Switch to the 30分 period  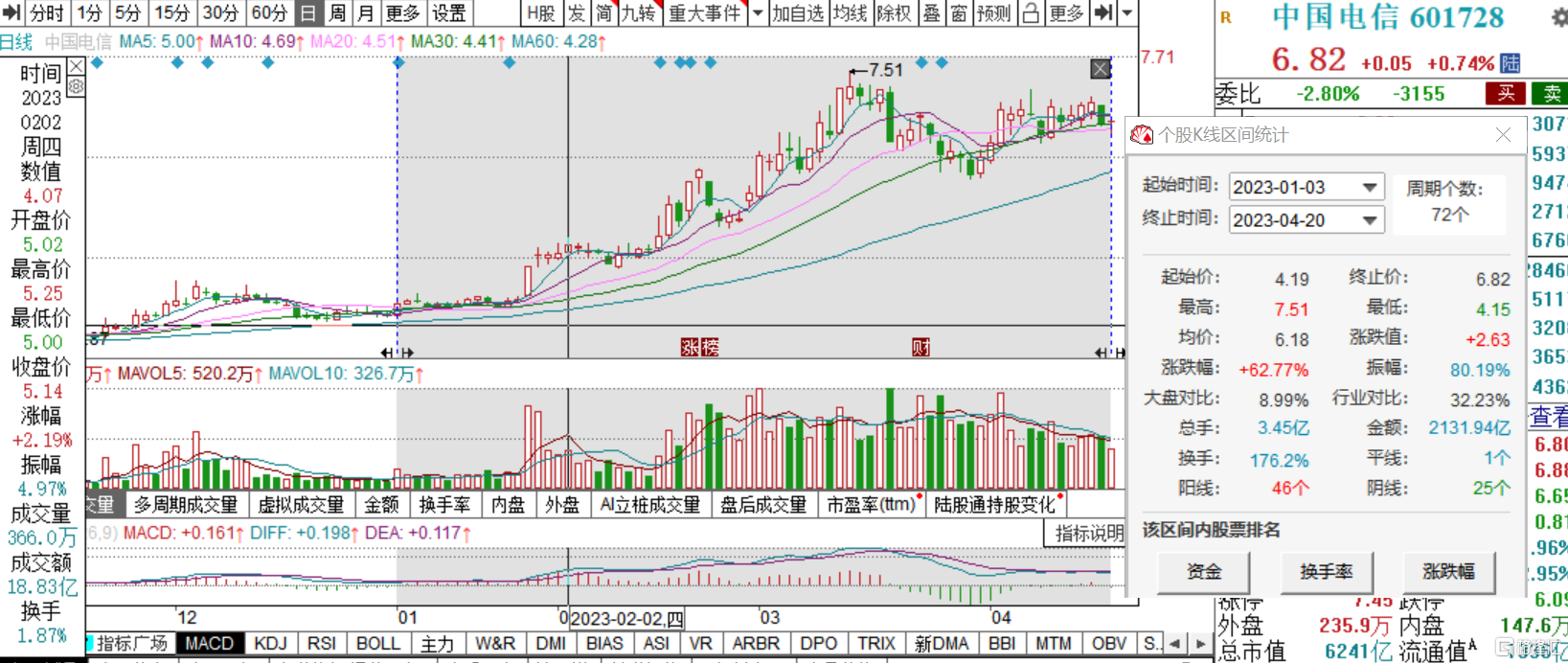click(220, 12)
